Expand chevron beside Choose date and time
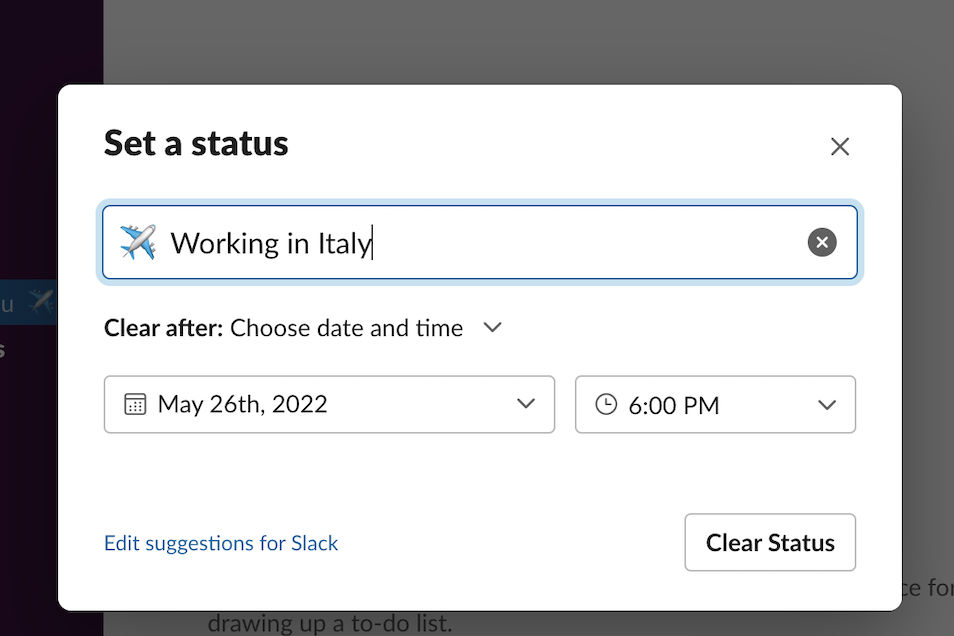This screenshot has height=636, width=954. tap(492, 327)
